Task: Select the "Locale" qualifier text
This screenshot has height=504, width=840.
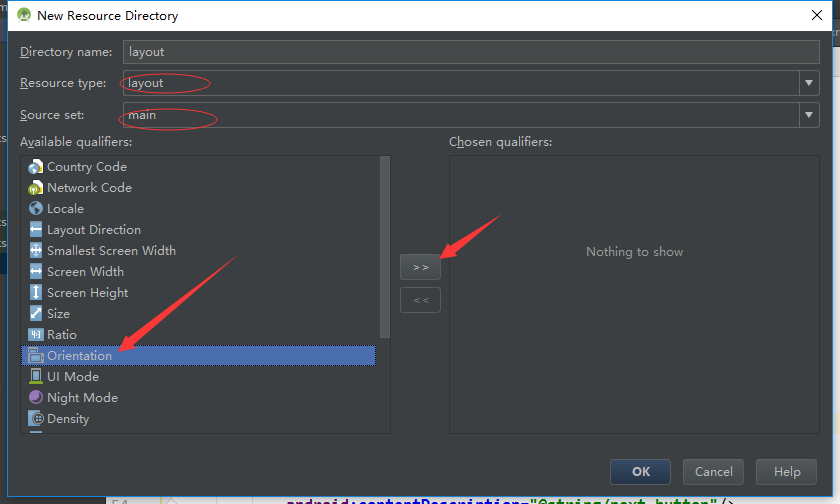Action: point(65,209)
